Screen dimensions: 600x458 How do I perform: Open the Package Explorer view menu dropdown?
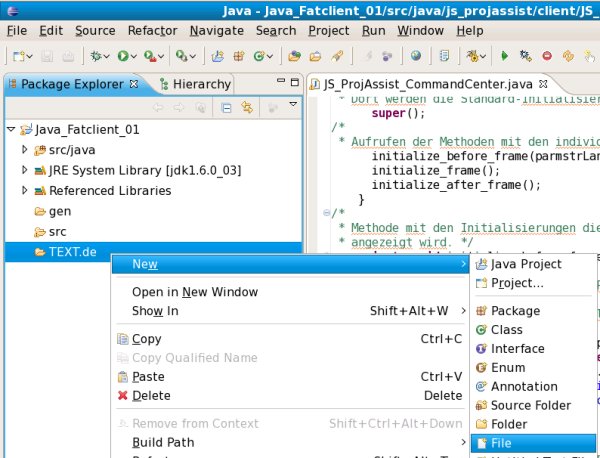pos(293,105)
